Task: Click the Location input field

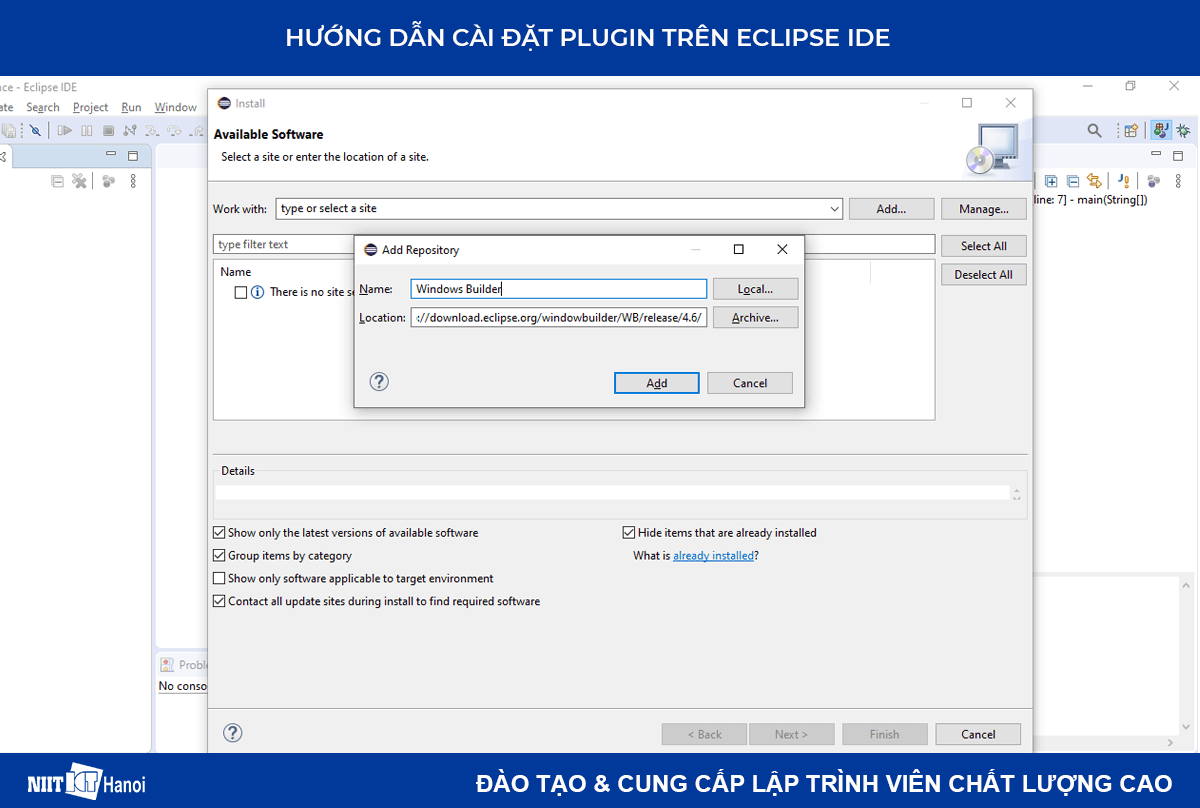Action: pyautogui.click(x=558, y=317)
